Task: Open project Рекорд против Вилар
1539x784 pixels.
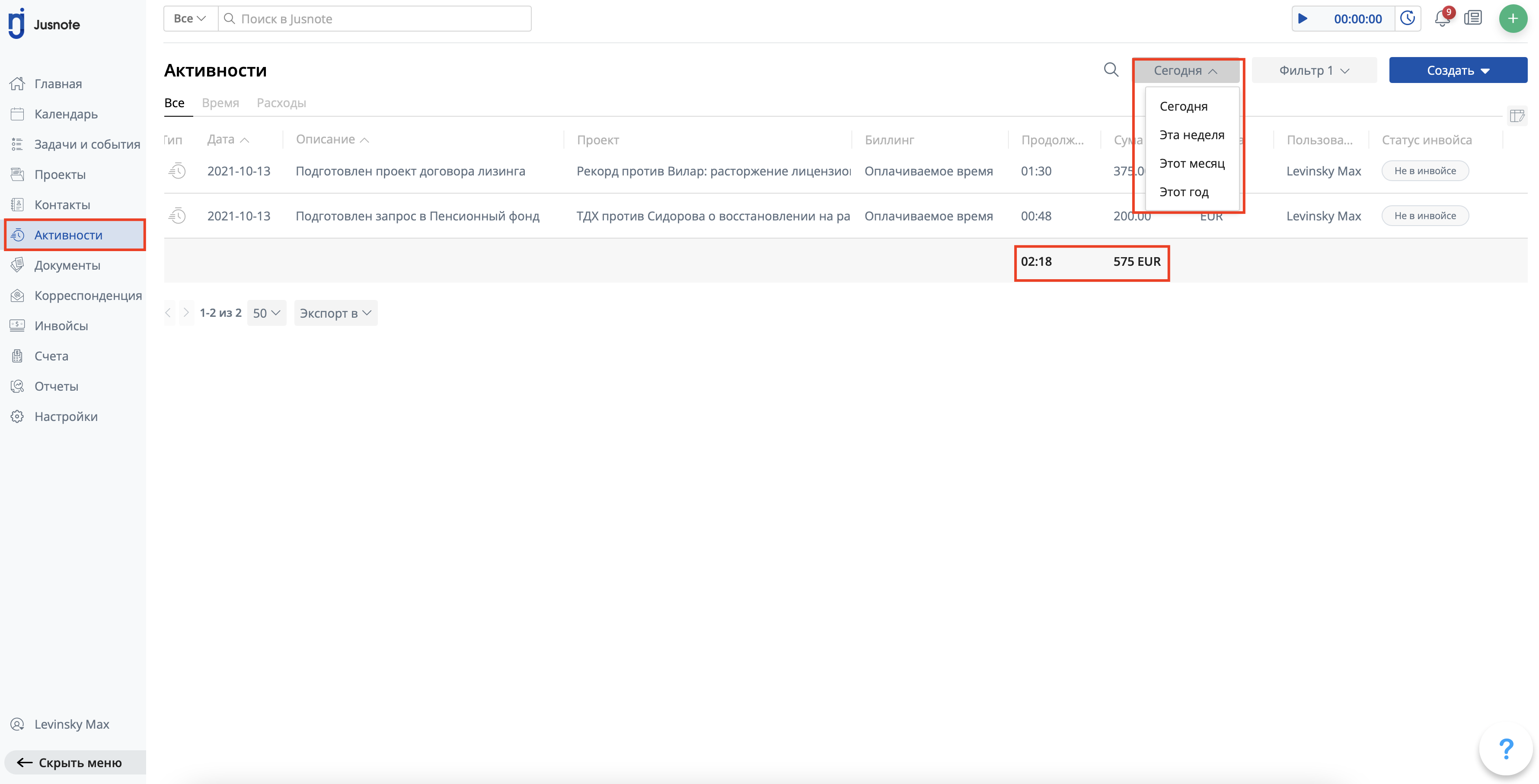Action: [713, 171]
